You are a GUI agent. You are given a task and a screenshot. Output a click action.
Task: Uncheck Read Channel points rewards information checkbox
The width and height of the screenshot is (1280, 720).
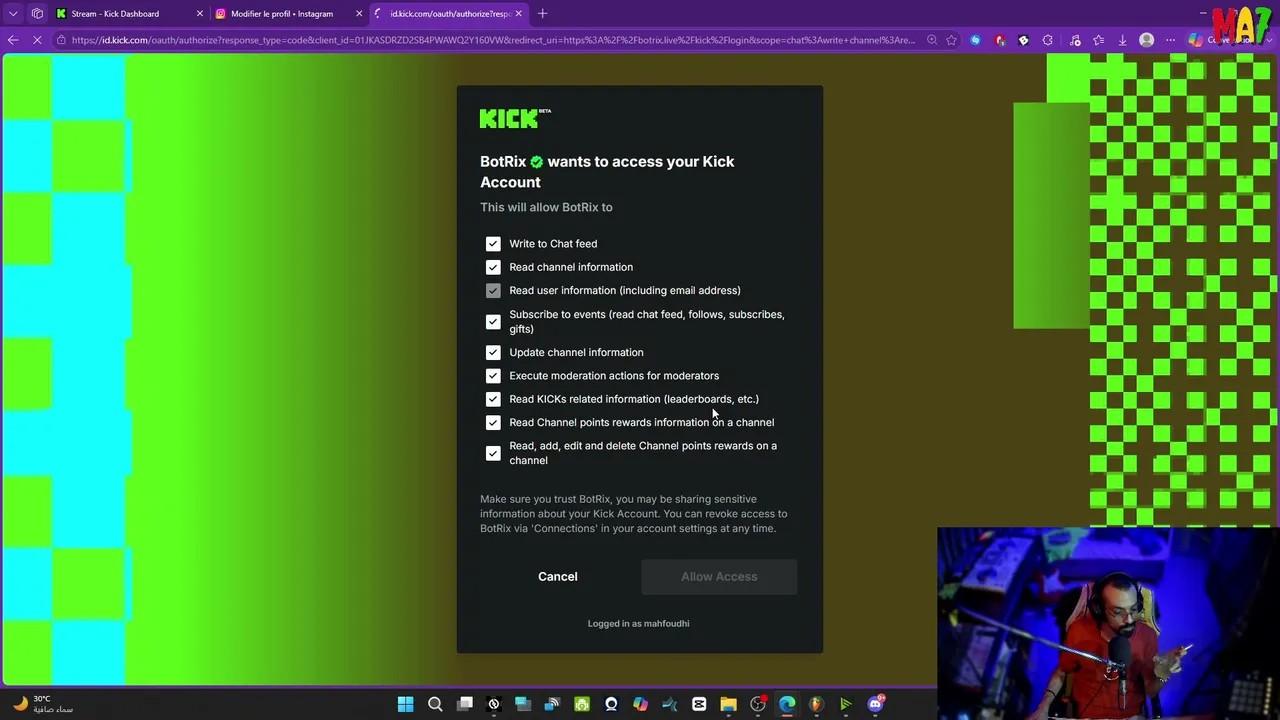pos(493,423)
